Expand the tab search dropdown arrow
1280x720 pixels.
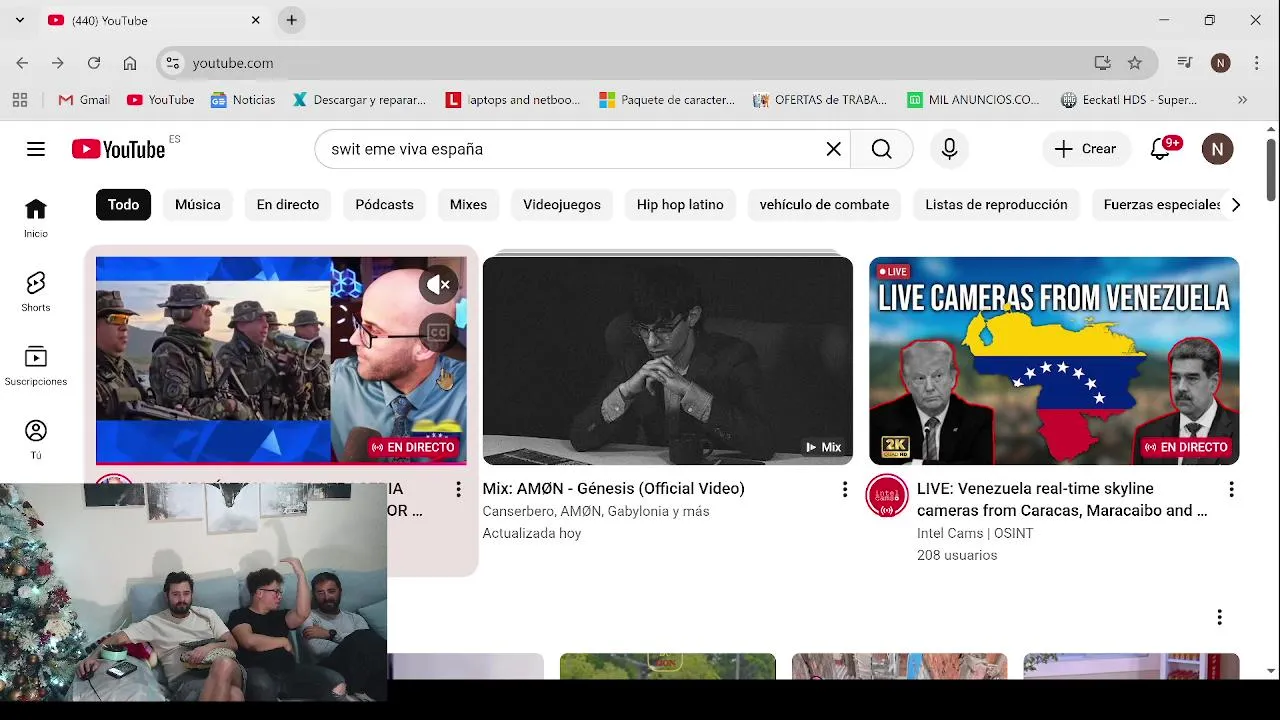[19, 20]
